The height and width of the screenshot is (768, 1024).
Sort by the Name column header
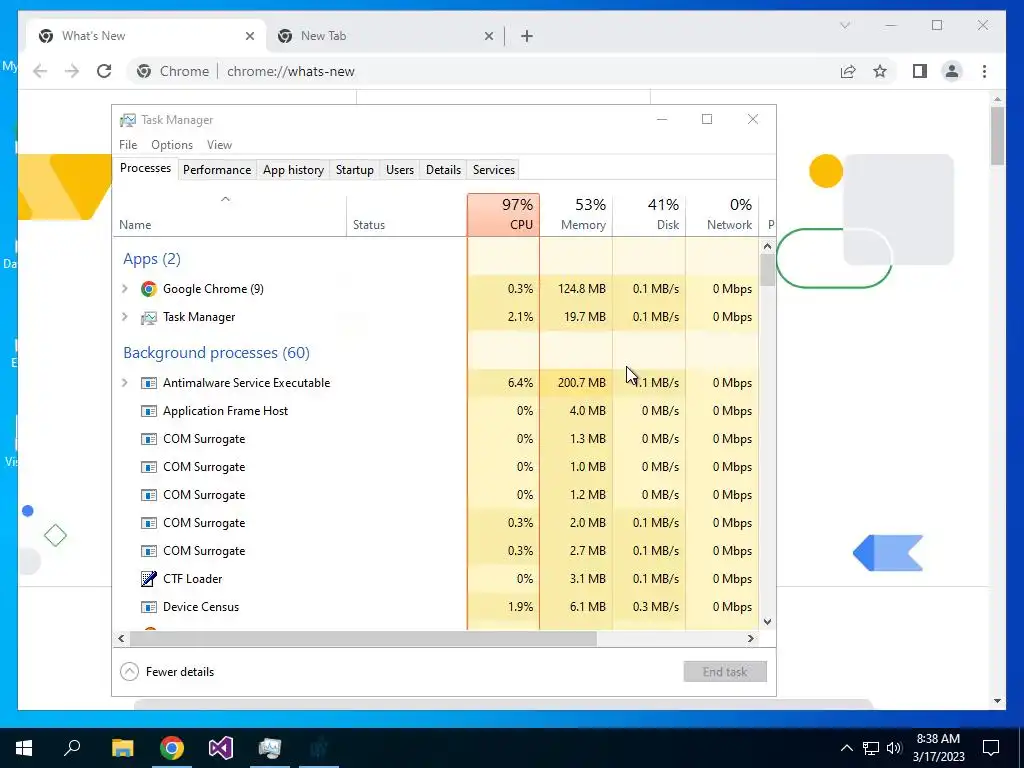[x=229, y=215]
